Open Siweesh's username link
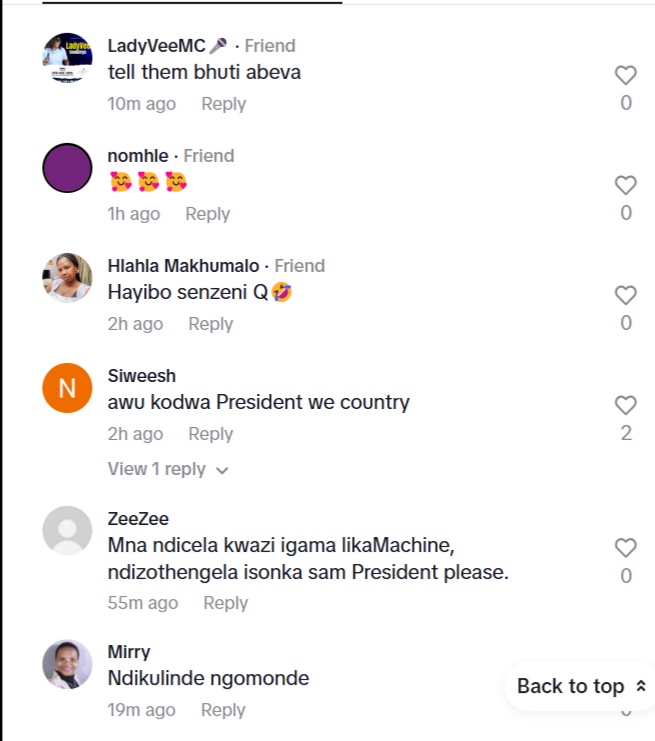The image size is (655, 741). pyautogui.click(x=141, y=376)
